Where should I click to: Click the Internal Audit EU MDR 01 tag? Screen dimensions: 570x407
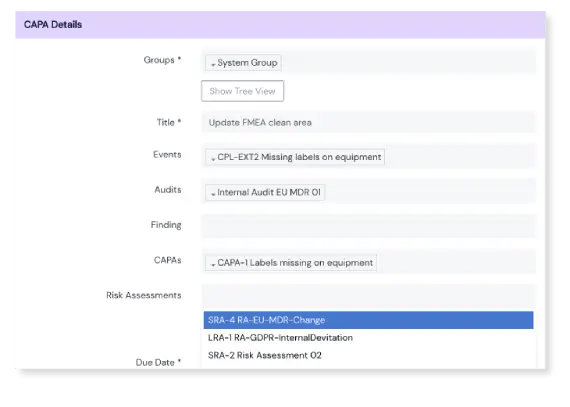(x=269, y=192)
